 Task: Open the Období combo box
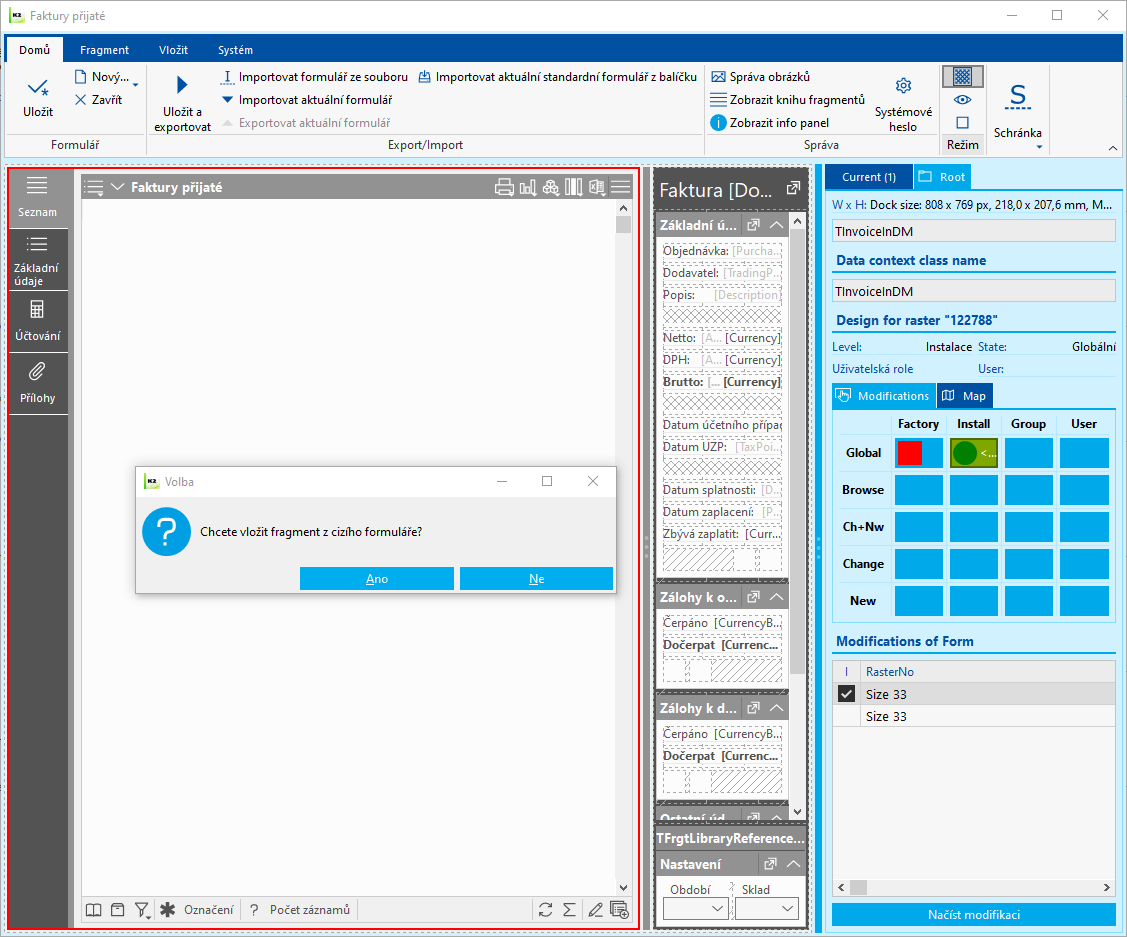pos(695,908)
